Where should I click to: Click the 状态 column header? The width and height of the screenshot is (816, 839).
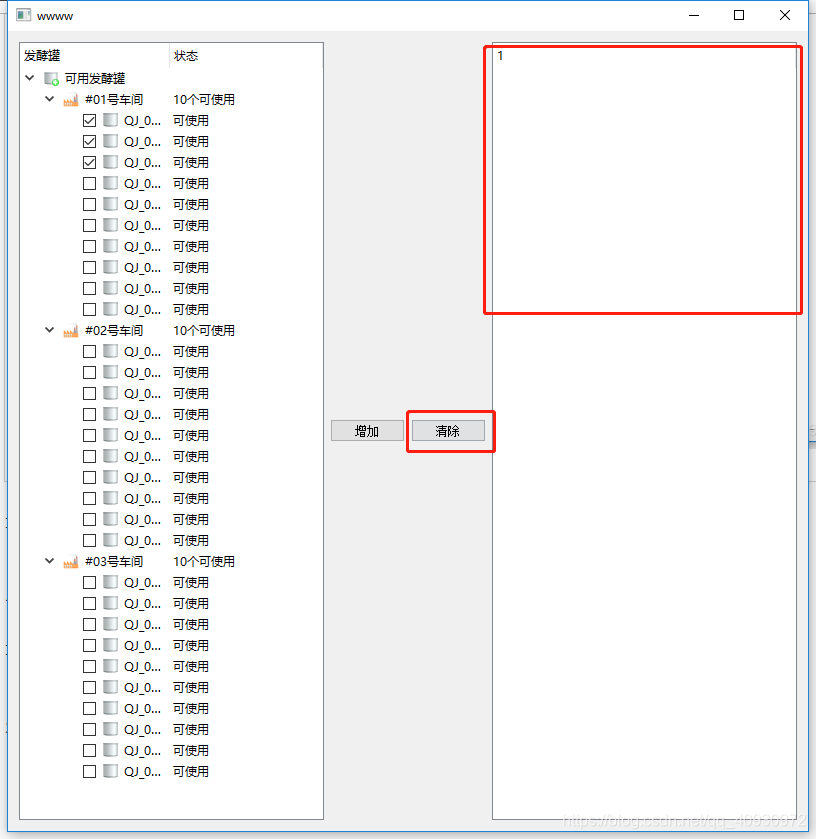183,56
